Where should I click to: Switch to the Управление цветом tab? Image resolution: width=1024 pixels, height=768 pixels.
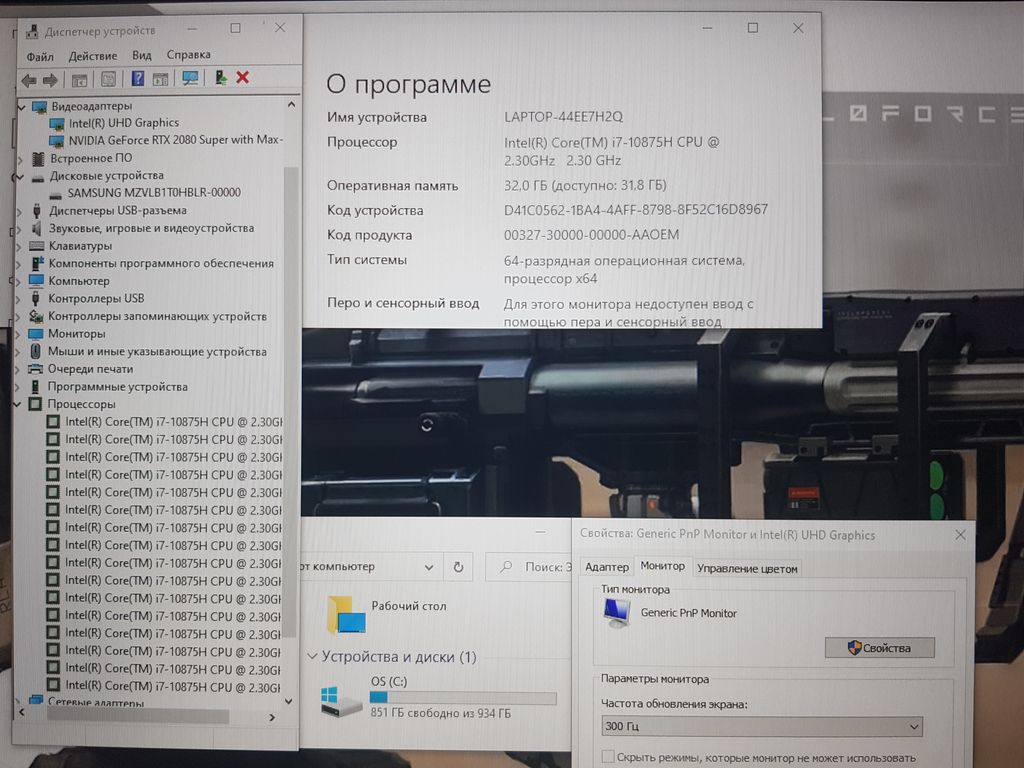pyautogui.click(x=747, y=568)
